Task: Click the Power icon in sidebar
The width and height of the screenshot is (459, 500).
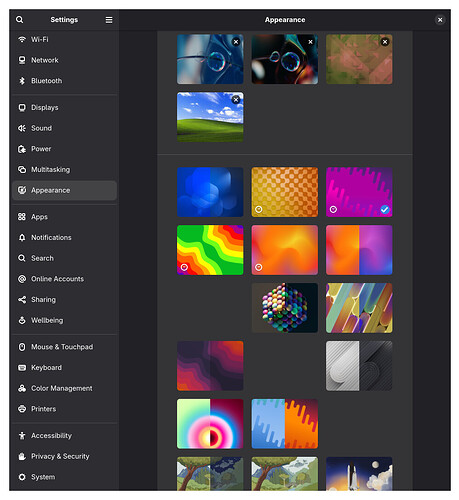Action: (22, 149)
